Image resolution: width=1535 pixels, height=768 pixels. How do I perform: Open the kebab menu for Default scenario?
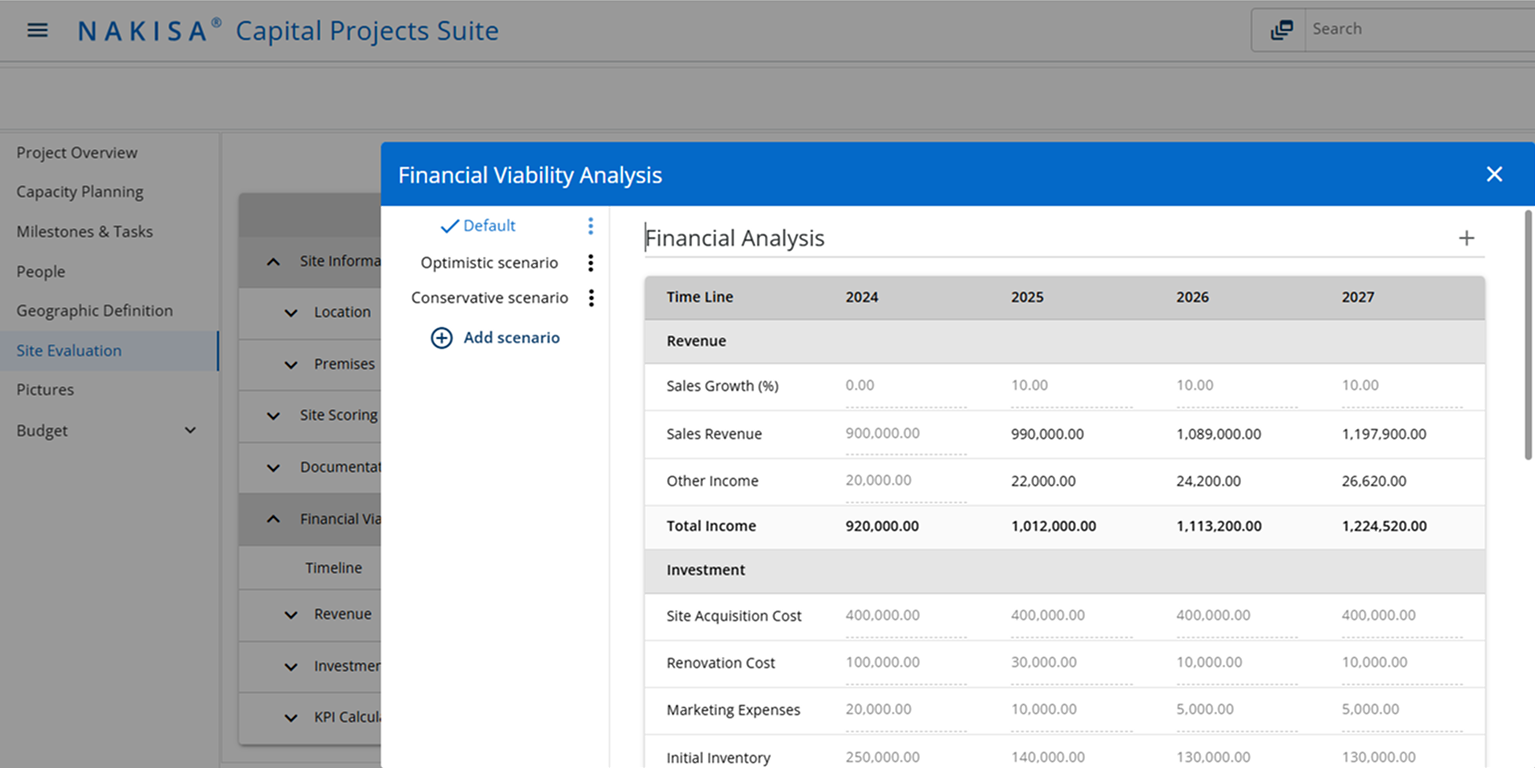pyautogui.click(x=590, y=226)
